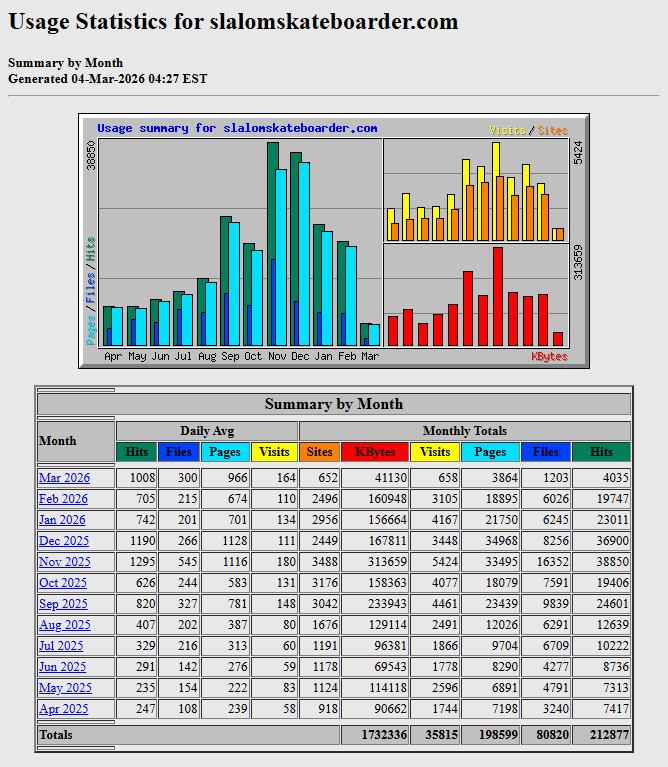Viewport: 668px width, 767px height.
Task: Open the Sep 2025 monthly report
Action: [x=63, y=604]
